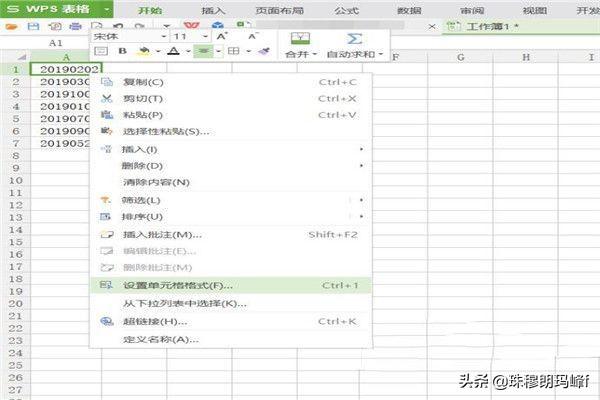Choose 清除内容(N) from context menu
This screenshot has height=400, width=600.
tap(231, 182)
